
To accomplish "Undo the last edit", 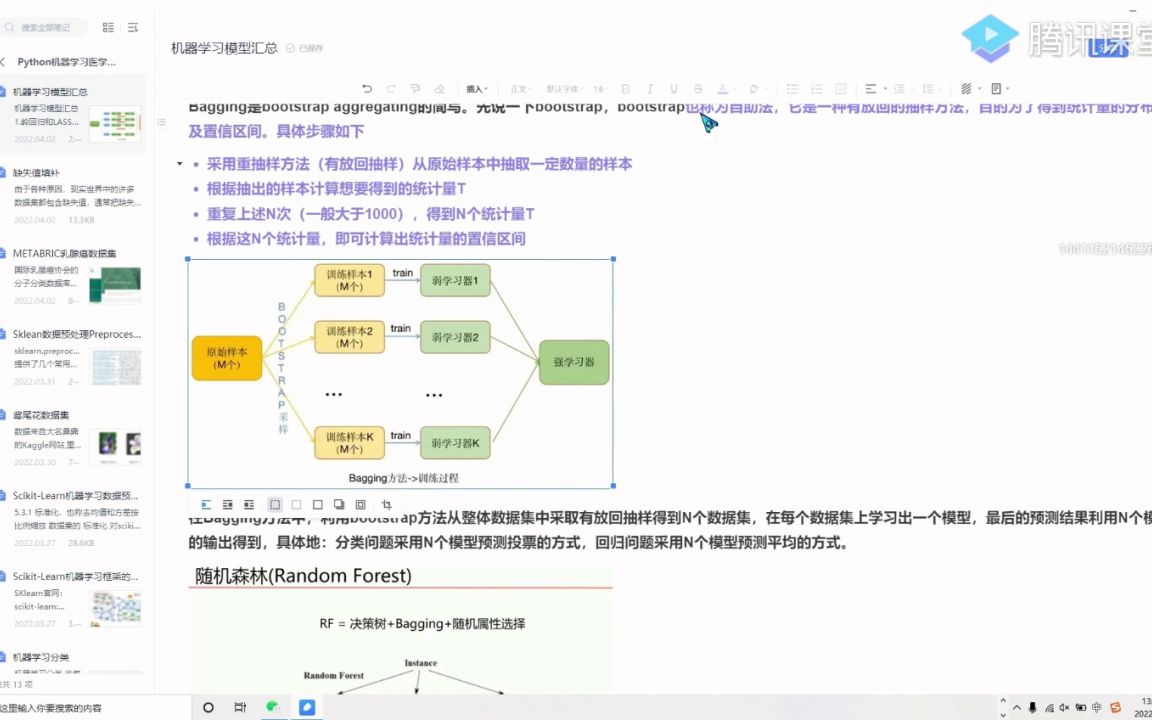I will [x=366, y=89].
